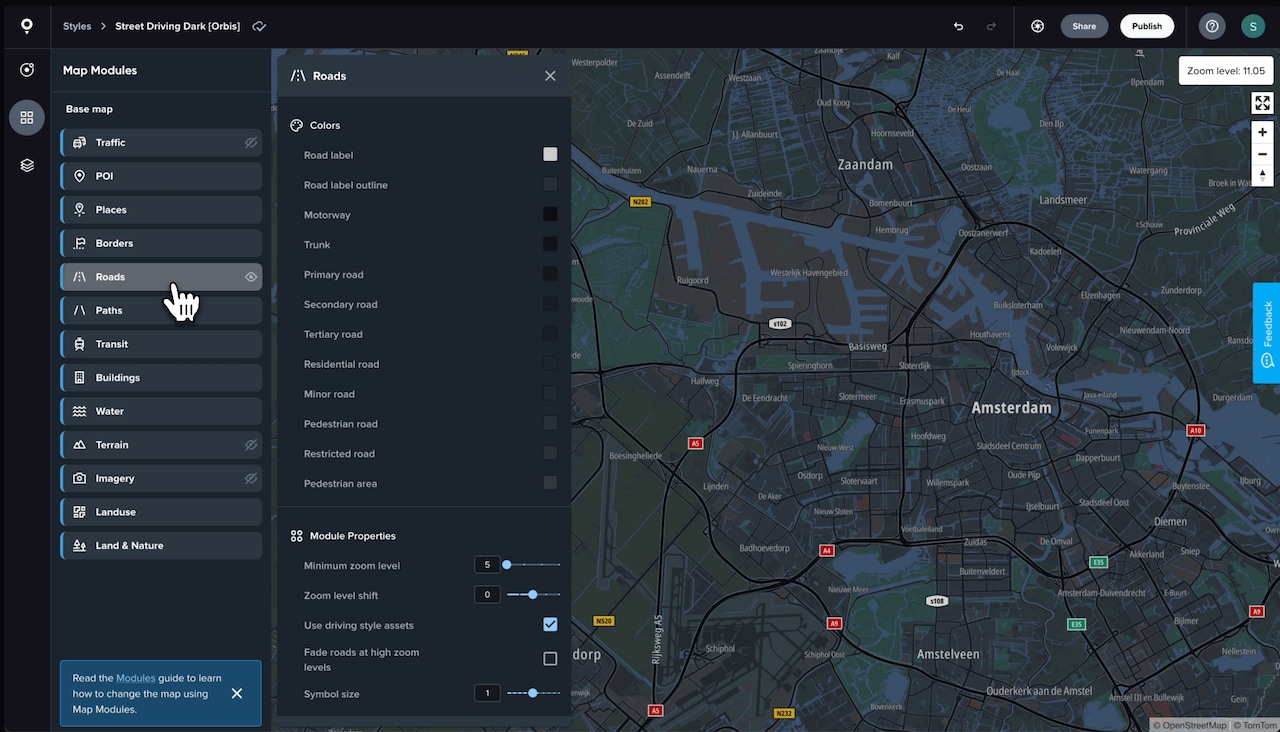The width and height of the screenshot is (1280, 732).
Task: Open Secondary road color swatch
Action: click(550, 303)
